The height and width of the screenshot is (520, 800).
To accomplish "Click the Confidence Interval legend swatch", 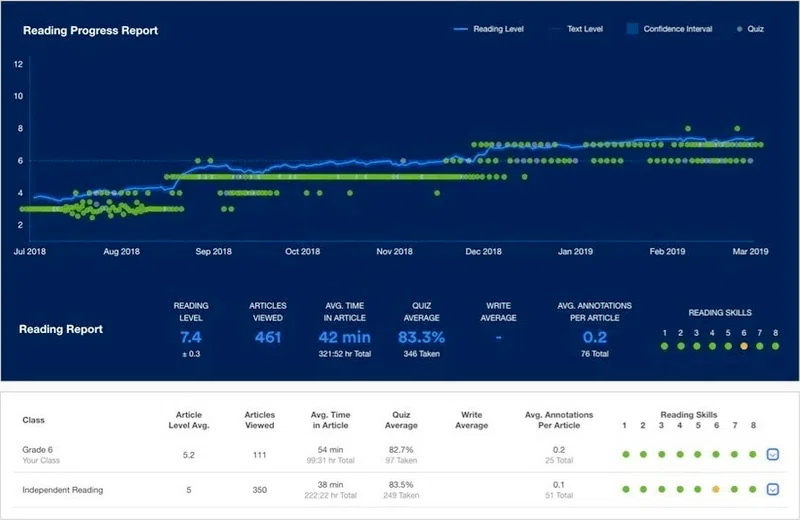I will point(632,29).
